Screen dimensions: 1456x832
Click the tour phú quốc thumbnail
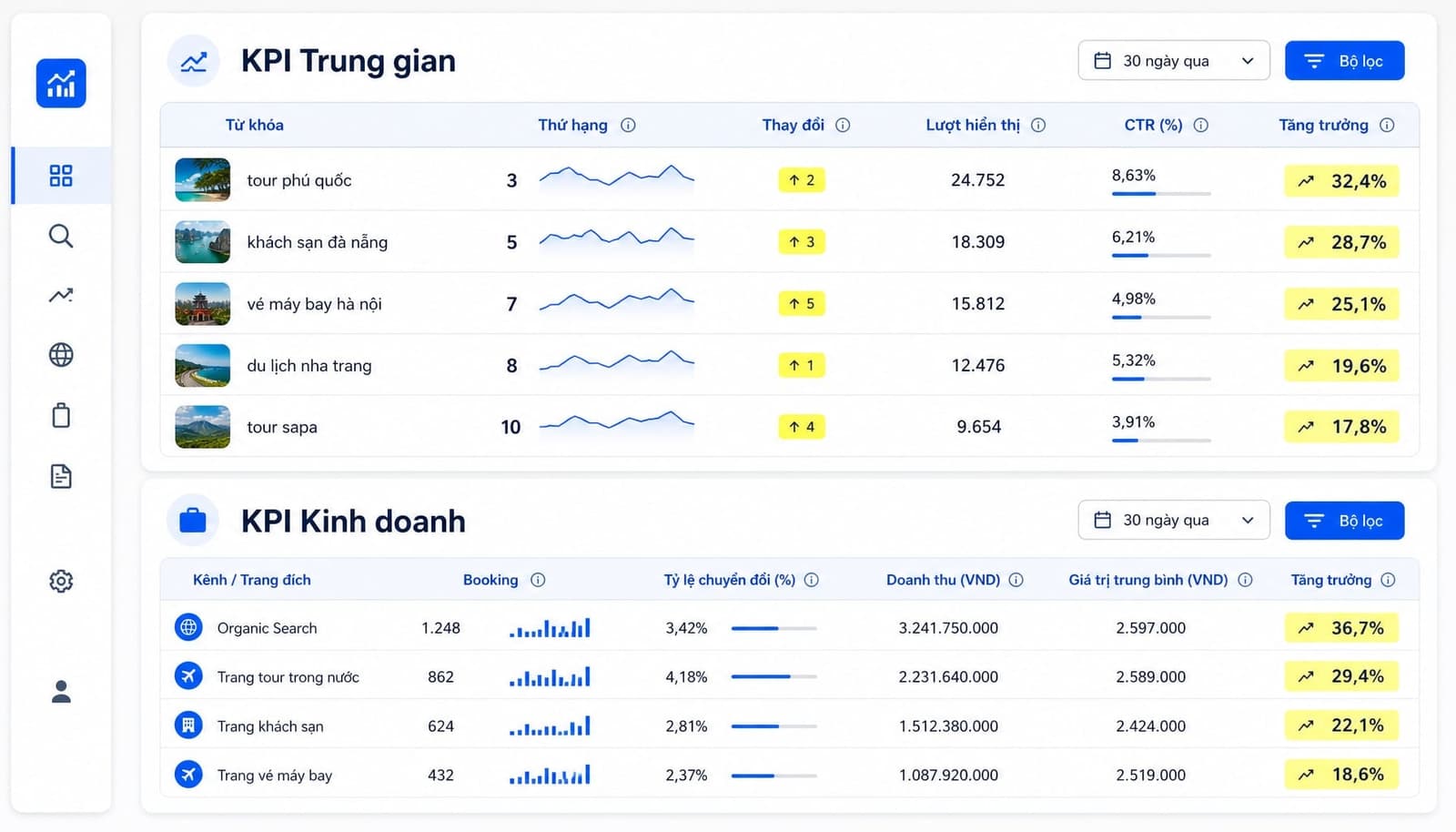(x=202, y=180)
